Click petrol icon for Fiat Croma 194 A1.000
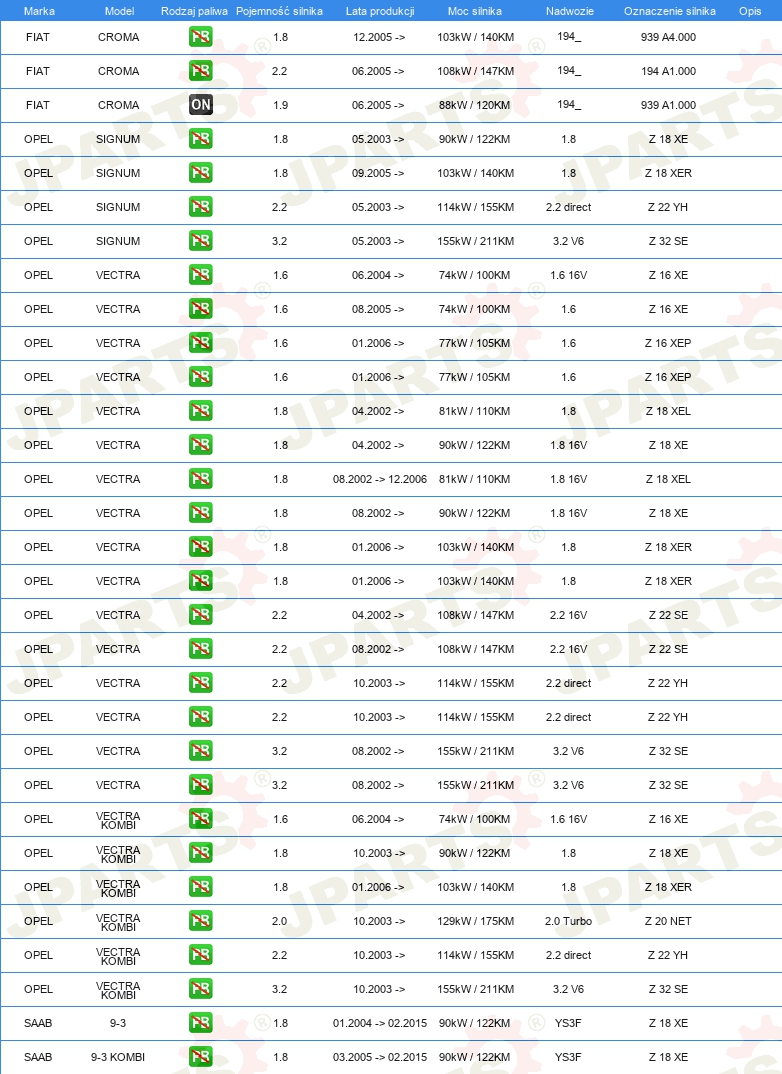The width and height of the screenshot is (782, 1074). coord(201,71)
